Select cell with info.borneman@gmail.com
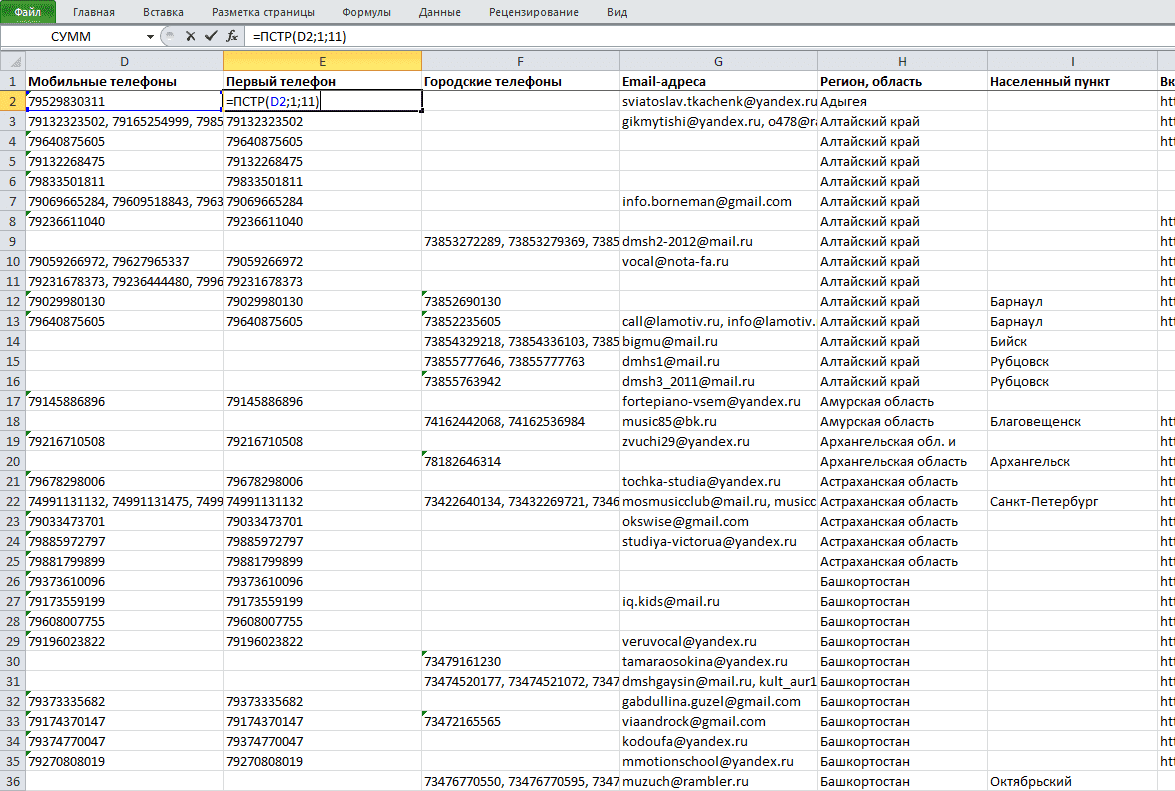This screenshot has width=1175, height=791. (x=718, y=201)
